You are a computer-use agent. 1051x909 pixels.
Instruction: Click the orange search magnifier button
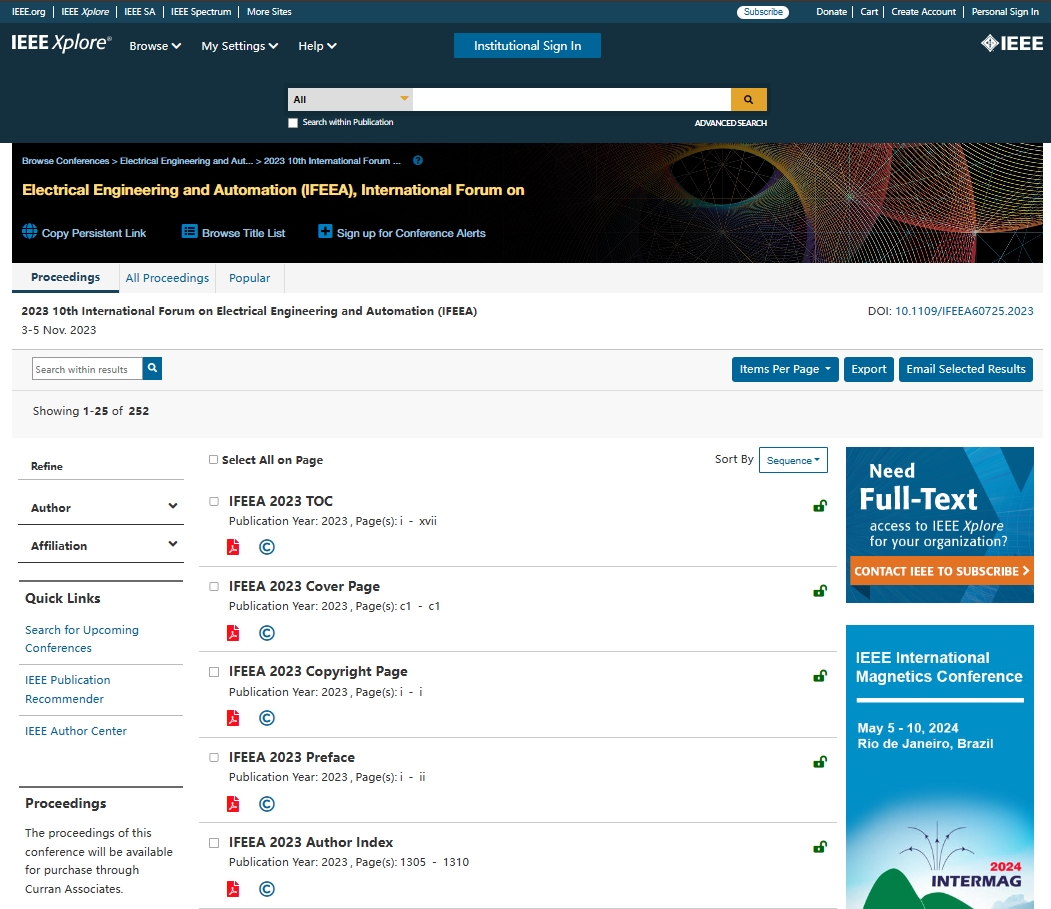[x=749, y=99]
